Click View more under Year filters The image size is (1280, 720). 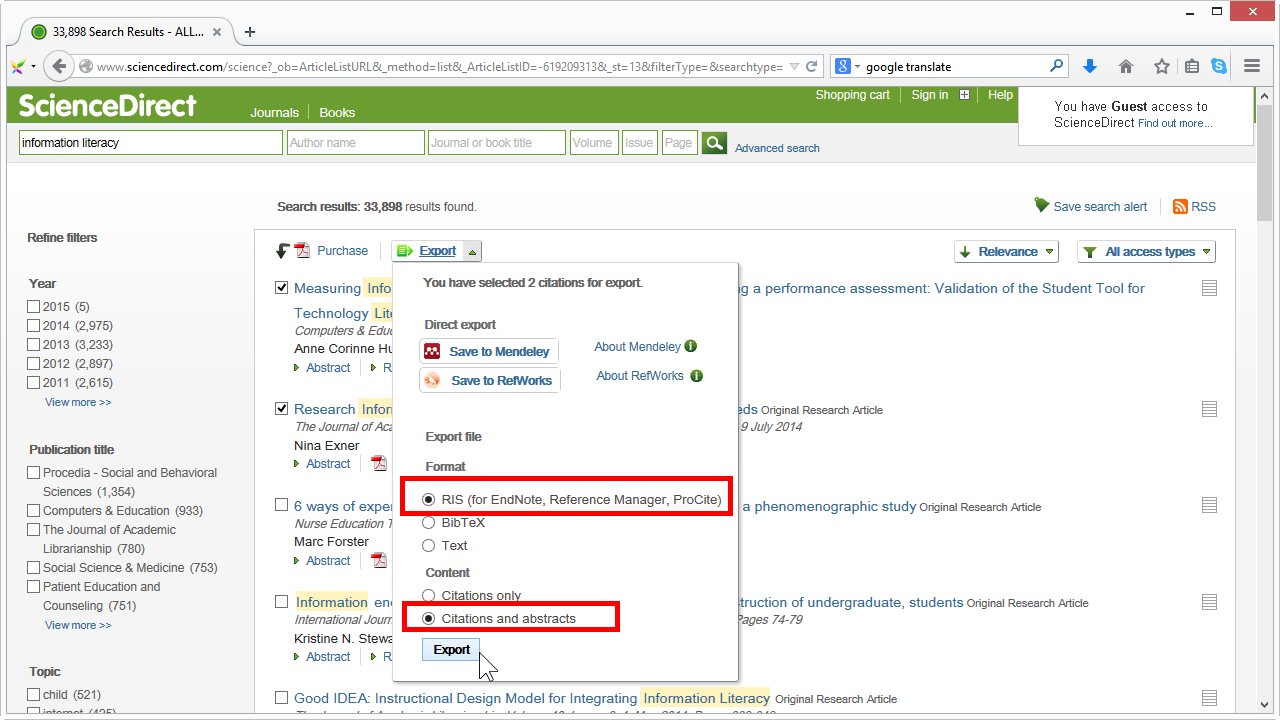(x=78, y=402)
